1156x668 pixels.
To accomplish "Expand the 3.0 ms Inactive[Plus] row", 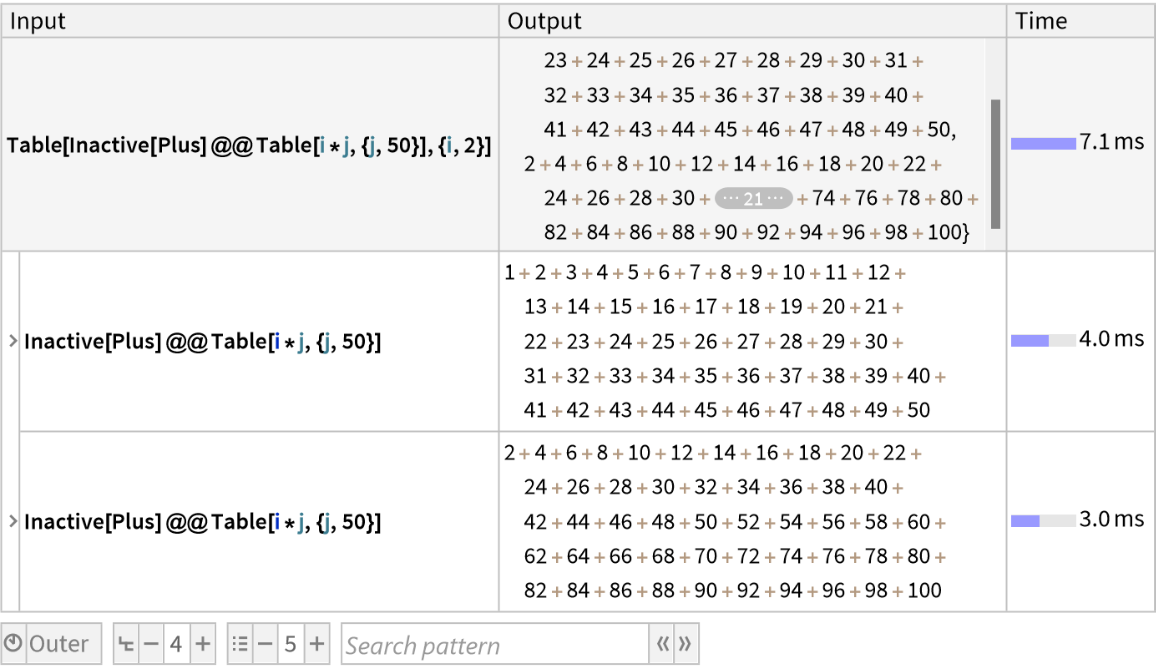I will point(13,522).
